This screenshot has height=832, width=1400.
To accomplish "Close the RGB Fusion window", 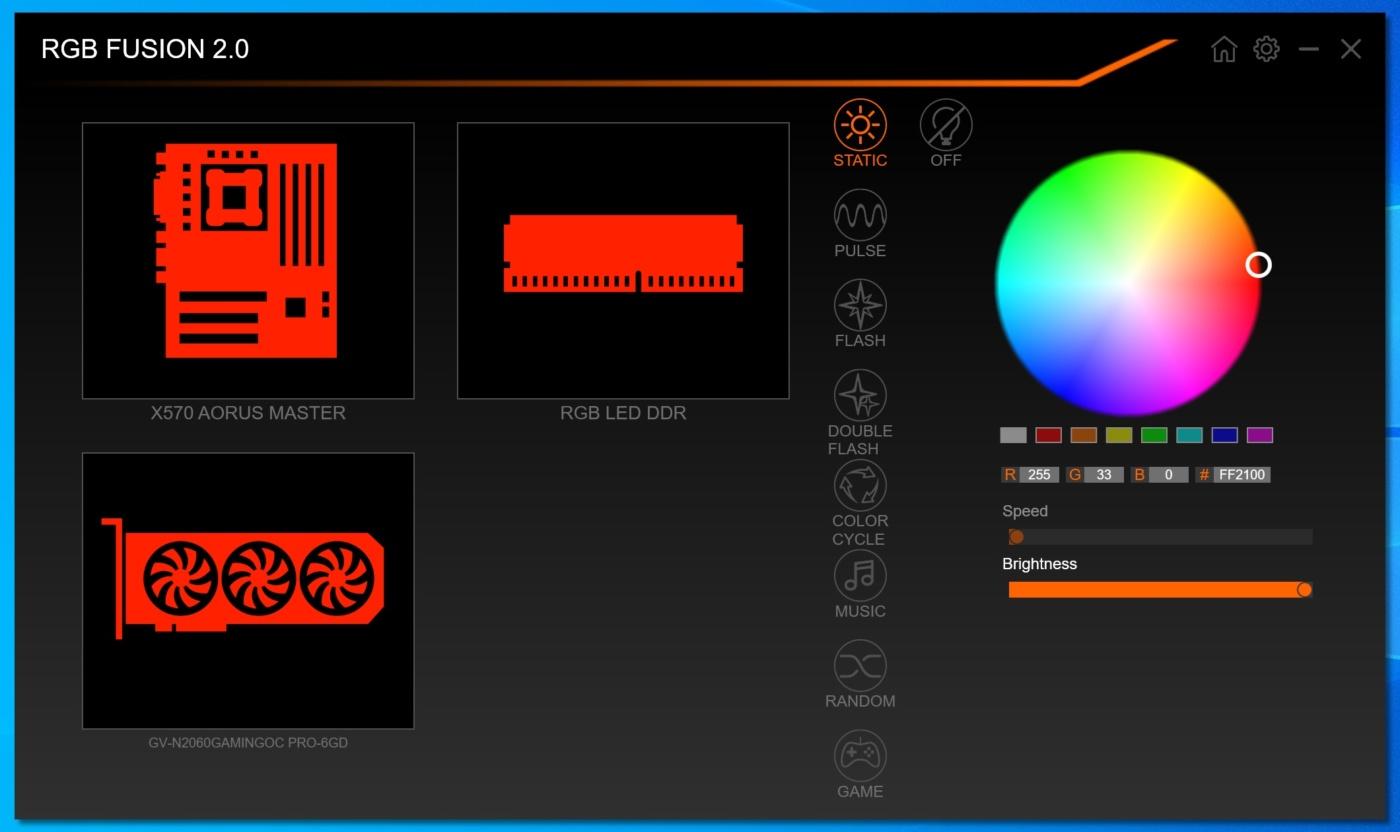I will pyautogui.click(x=1351, y=49).
